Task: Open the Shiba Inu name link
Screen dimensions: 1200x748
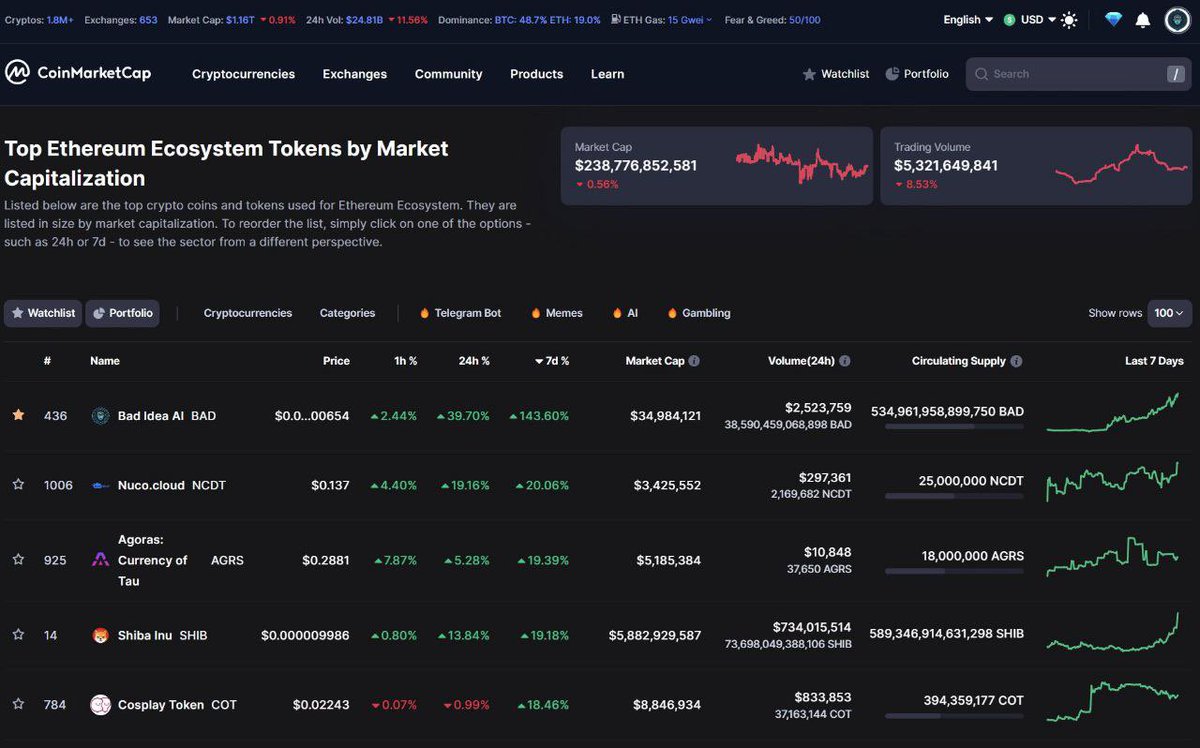Action: click(x=145, y=635)
